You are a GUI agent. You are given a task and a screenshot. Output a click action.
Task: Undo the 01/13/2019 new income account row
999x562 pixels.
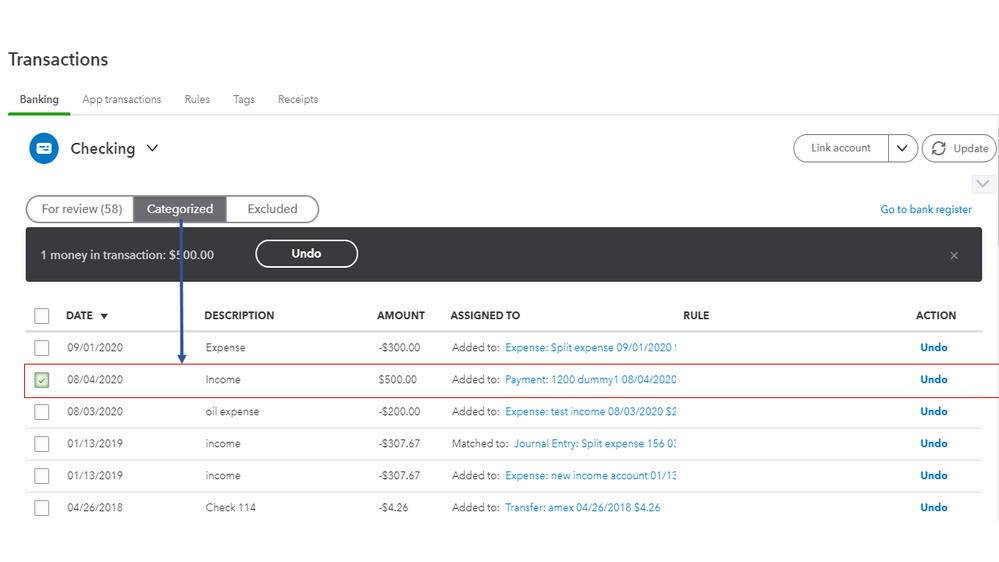pyautogui.click(x=933, y=475)
